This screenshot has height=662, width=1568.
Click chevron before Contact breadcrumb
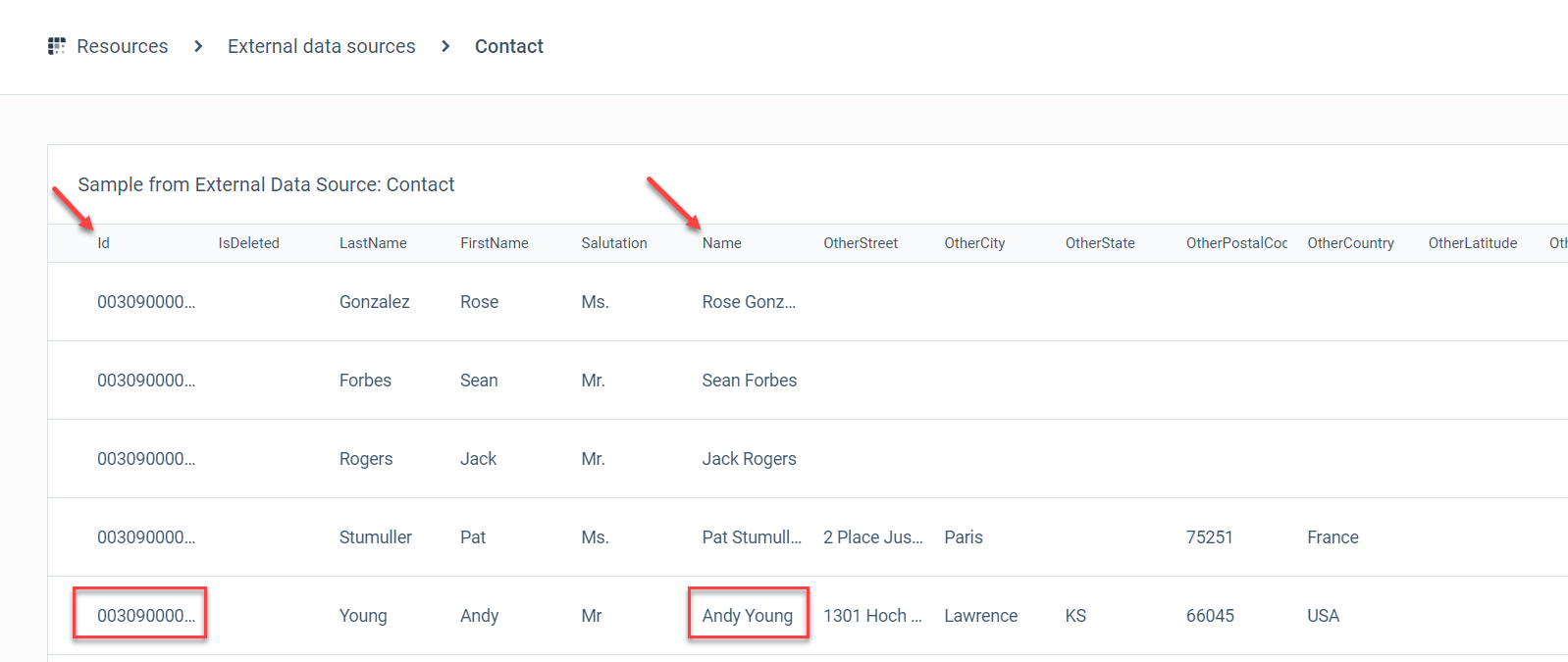click(445, 46)
